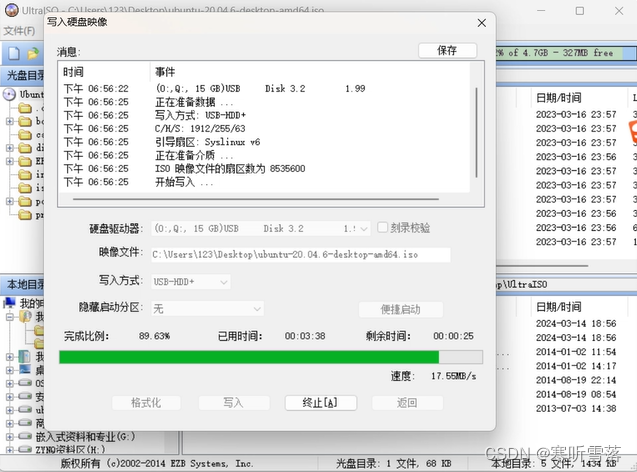Expand the 'EF' folder in disc tree
Screen dimensions: 637x472
coord(9,161)
